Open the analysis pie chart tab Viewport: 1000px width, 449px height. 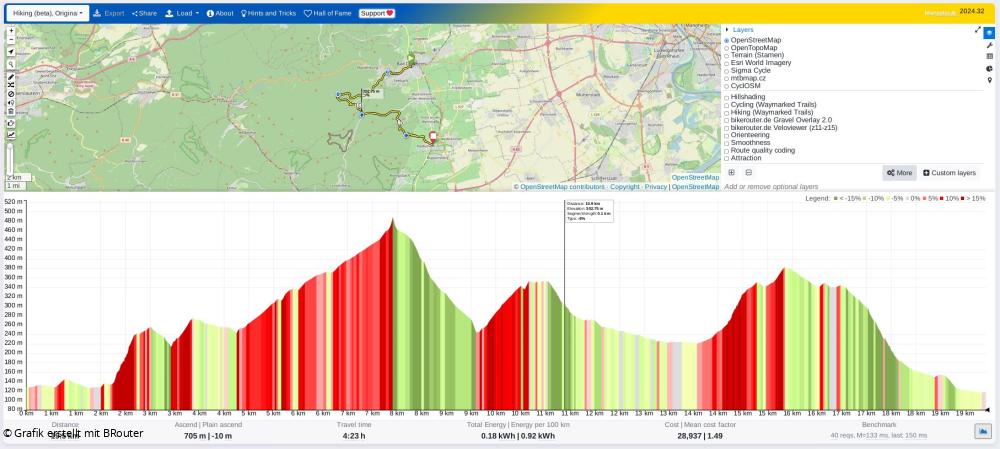pyautogui.click(x=989, y=69)
